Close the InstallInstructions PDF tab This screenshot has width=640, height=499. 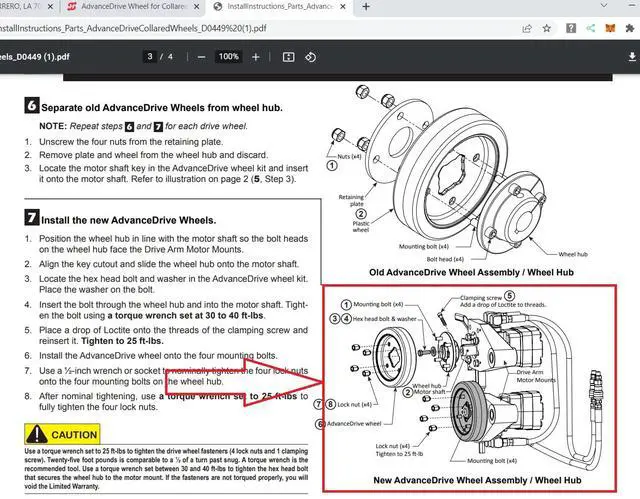pos(343,7)
